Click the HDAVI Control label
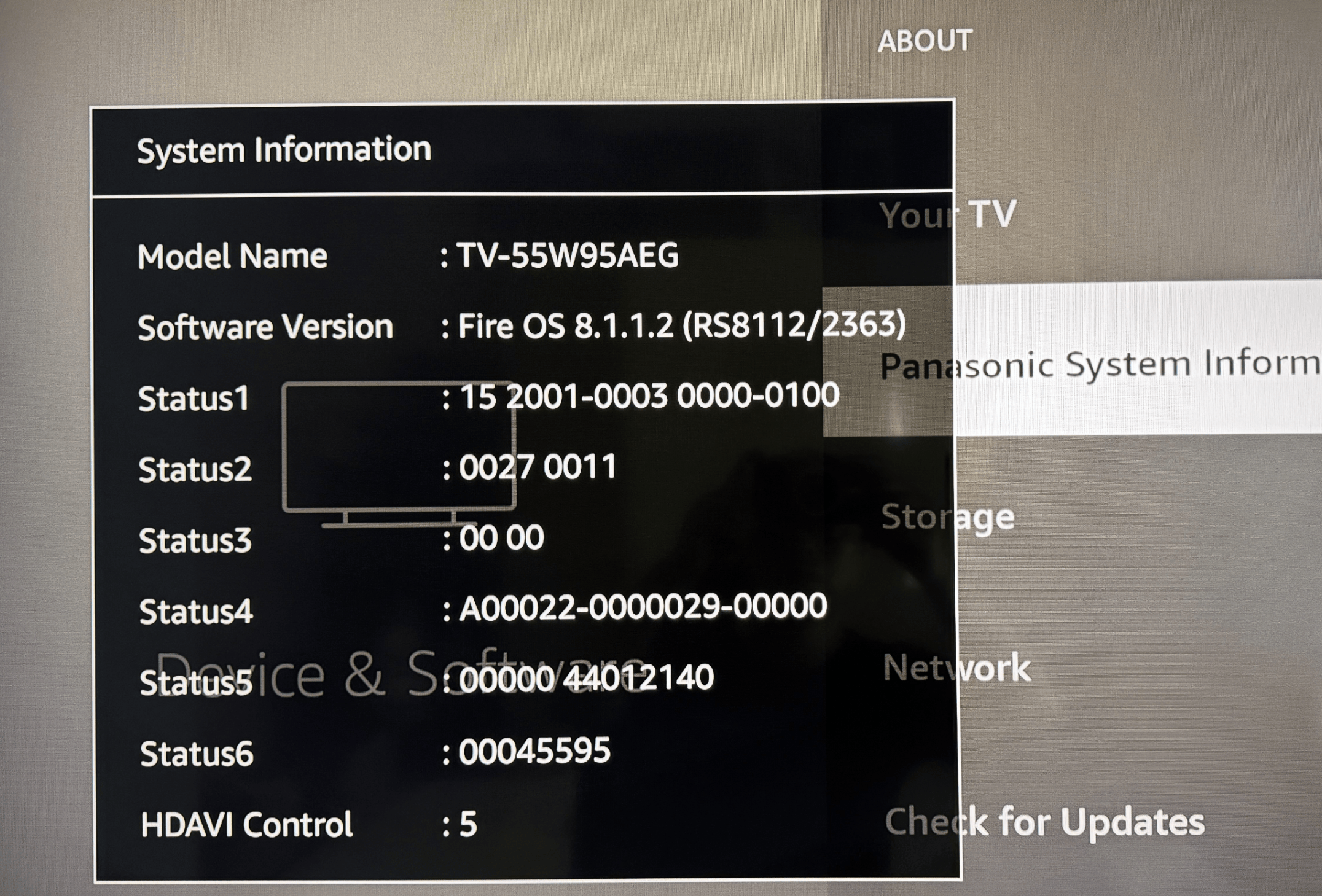1322x896 pixels. click(x=246, y=824)
